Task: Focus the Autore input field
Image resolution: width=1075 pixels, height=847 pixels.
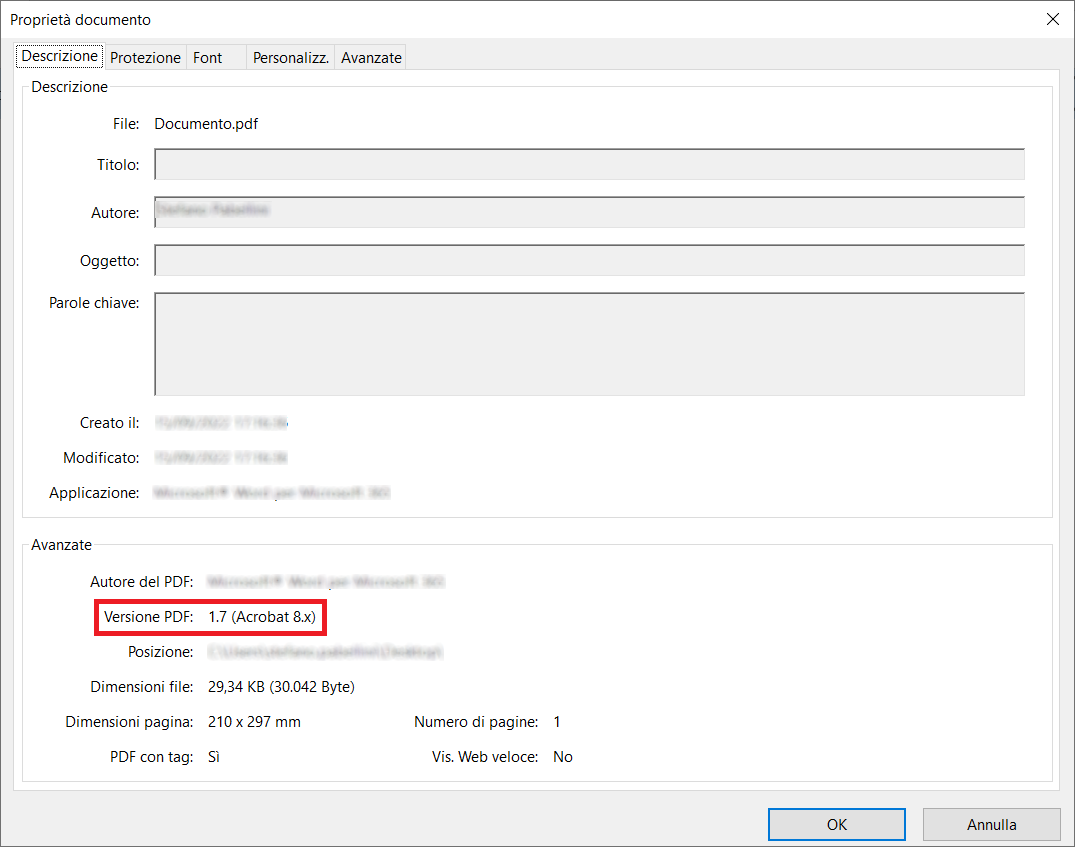Action: click(x=589, y=213)
